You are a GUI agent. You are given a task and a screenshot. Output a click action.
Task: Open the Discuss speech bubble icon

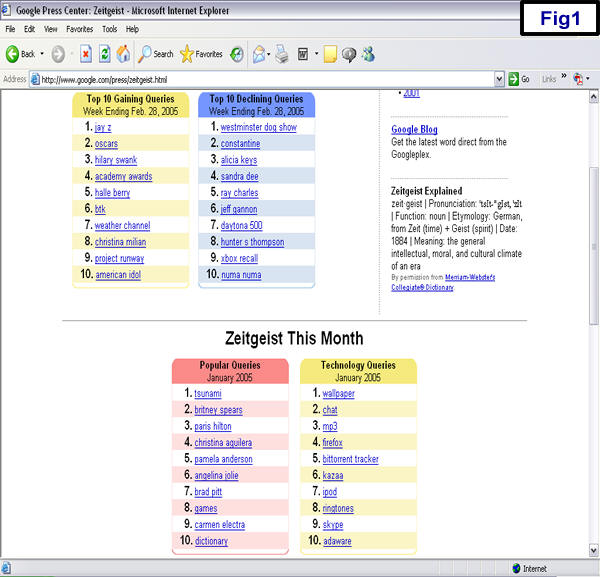point(349,55)
